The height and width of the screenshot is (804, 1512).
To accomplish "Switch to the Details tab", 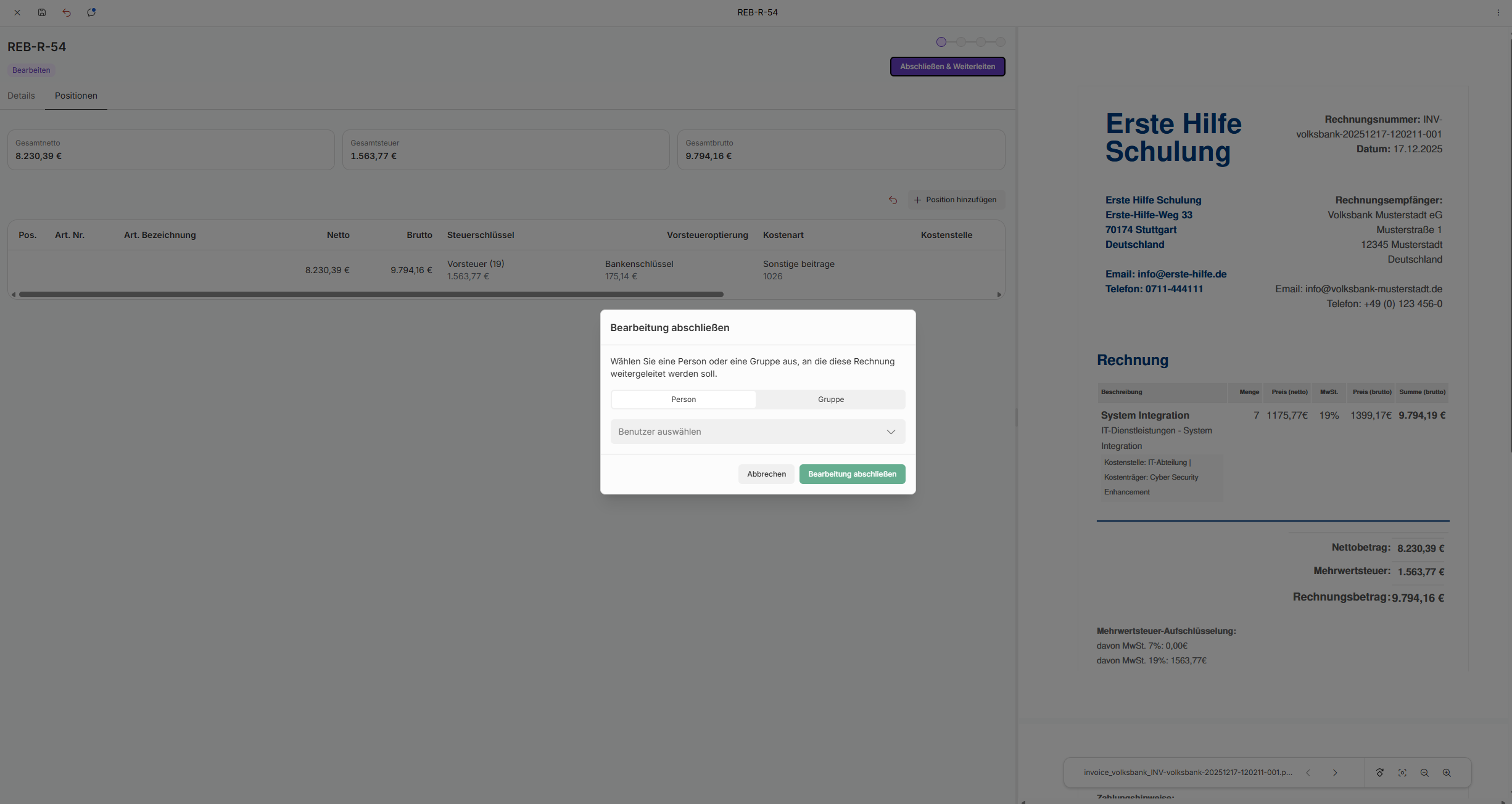I will (21, 96).
